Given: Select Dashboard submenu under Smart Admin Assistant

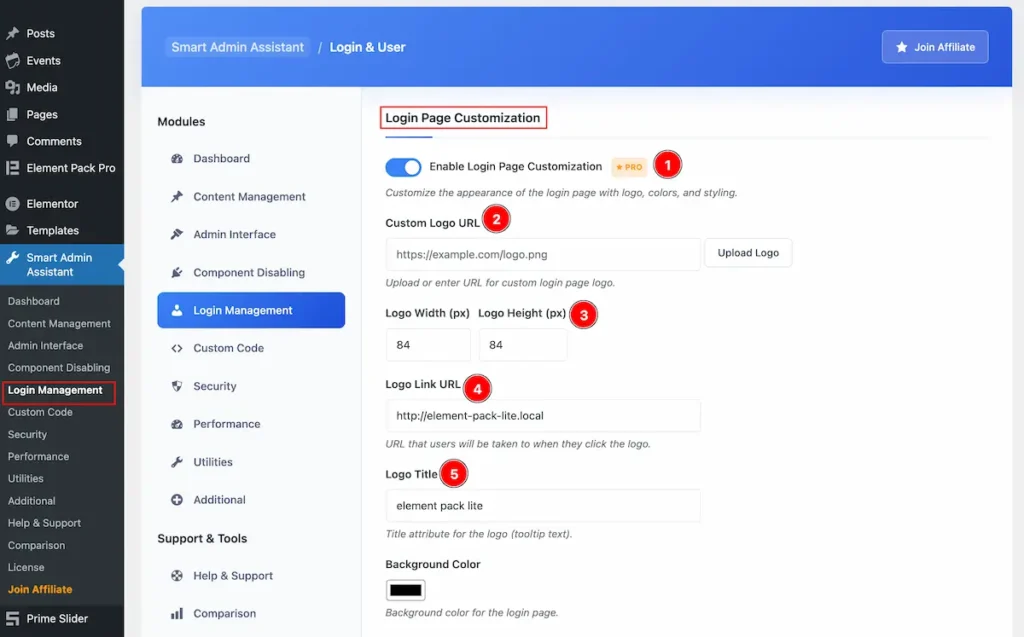Looking at the screenshot, I should (33, 301).
